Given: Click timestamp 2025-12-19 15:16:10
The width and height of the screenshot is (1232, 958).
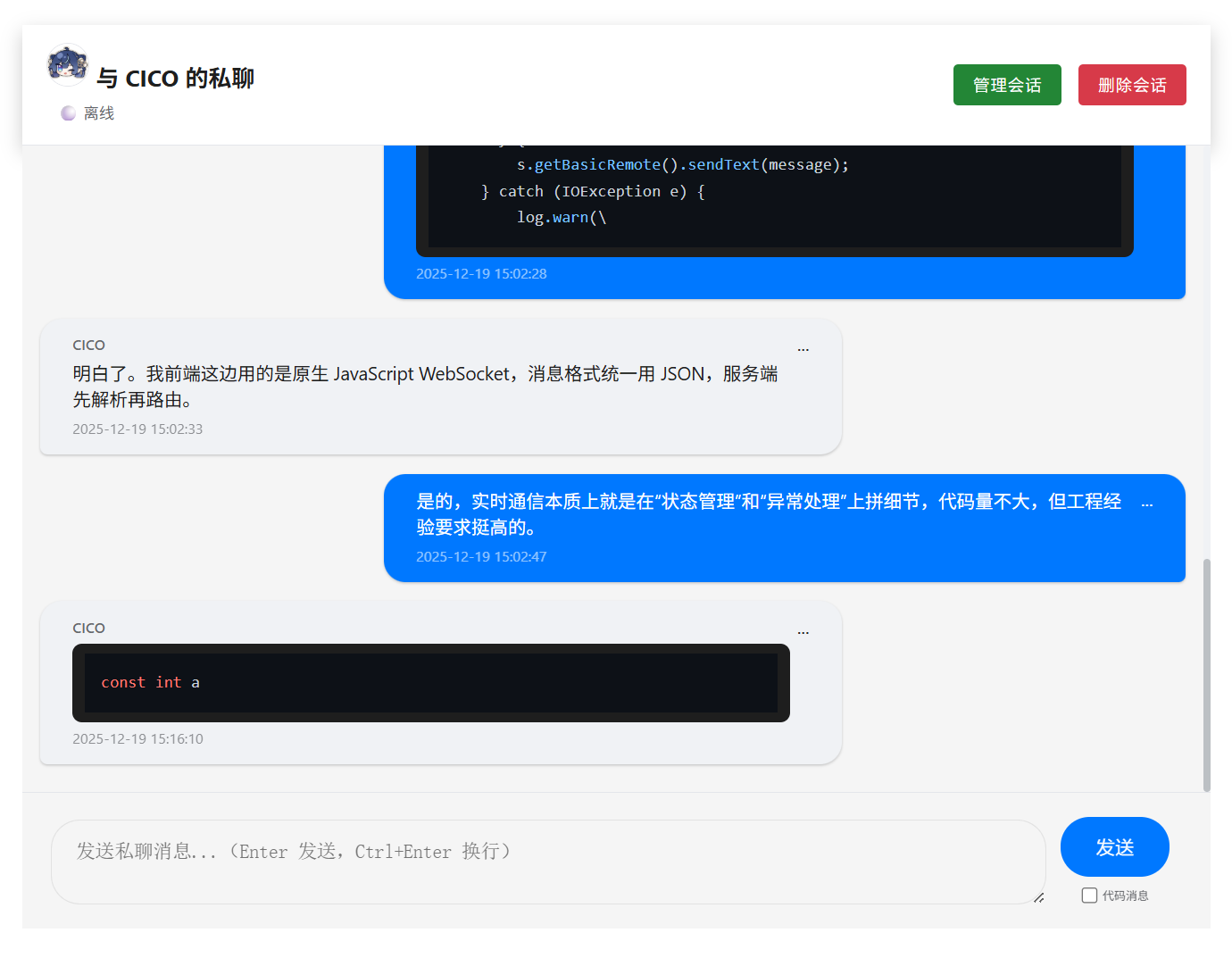Looking at the screenshot, I should [138, 738].
